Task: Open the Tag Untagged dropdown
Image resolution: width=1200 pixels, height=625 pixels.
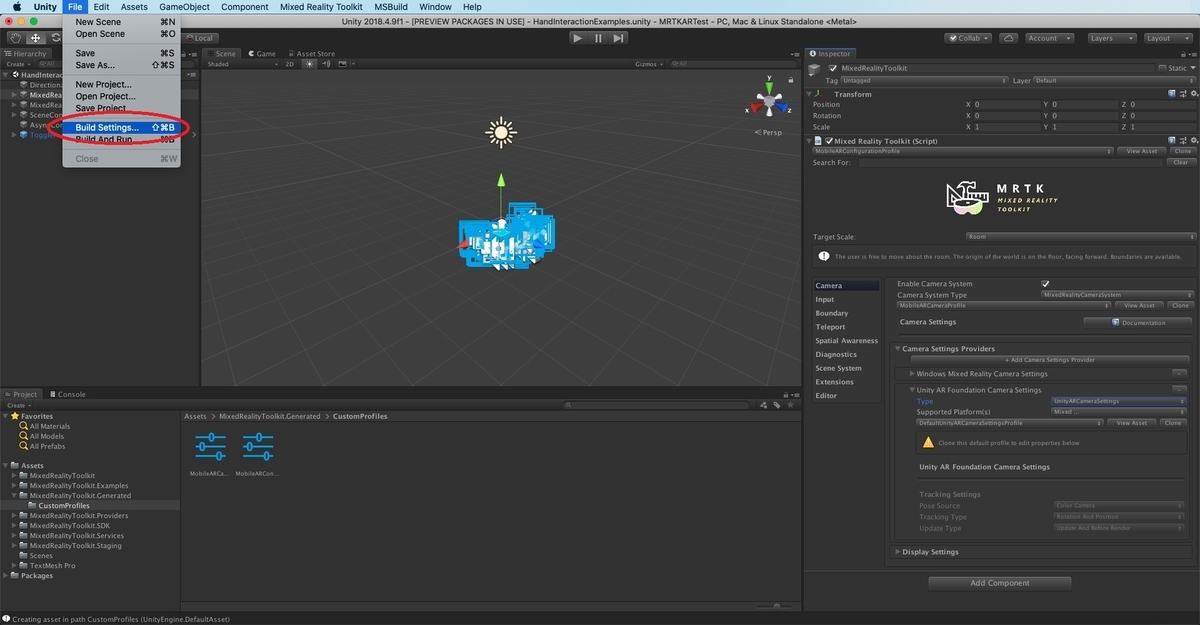Action: pyautogui.click(x=924, y=80)
